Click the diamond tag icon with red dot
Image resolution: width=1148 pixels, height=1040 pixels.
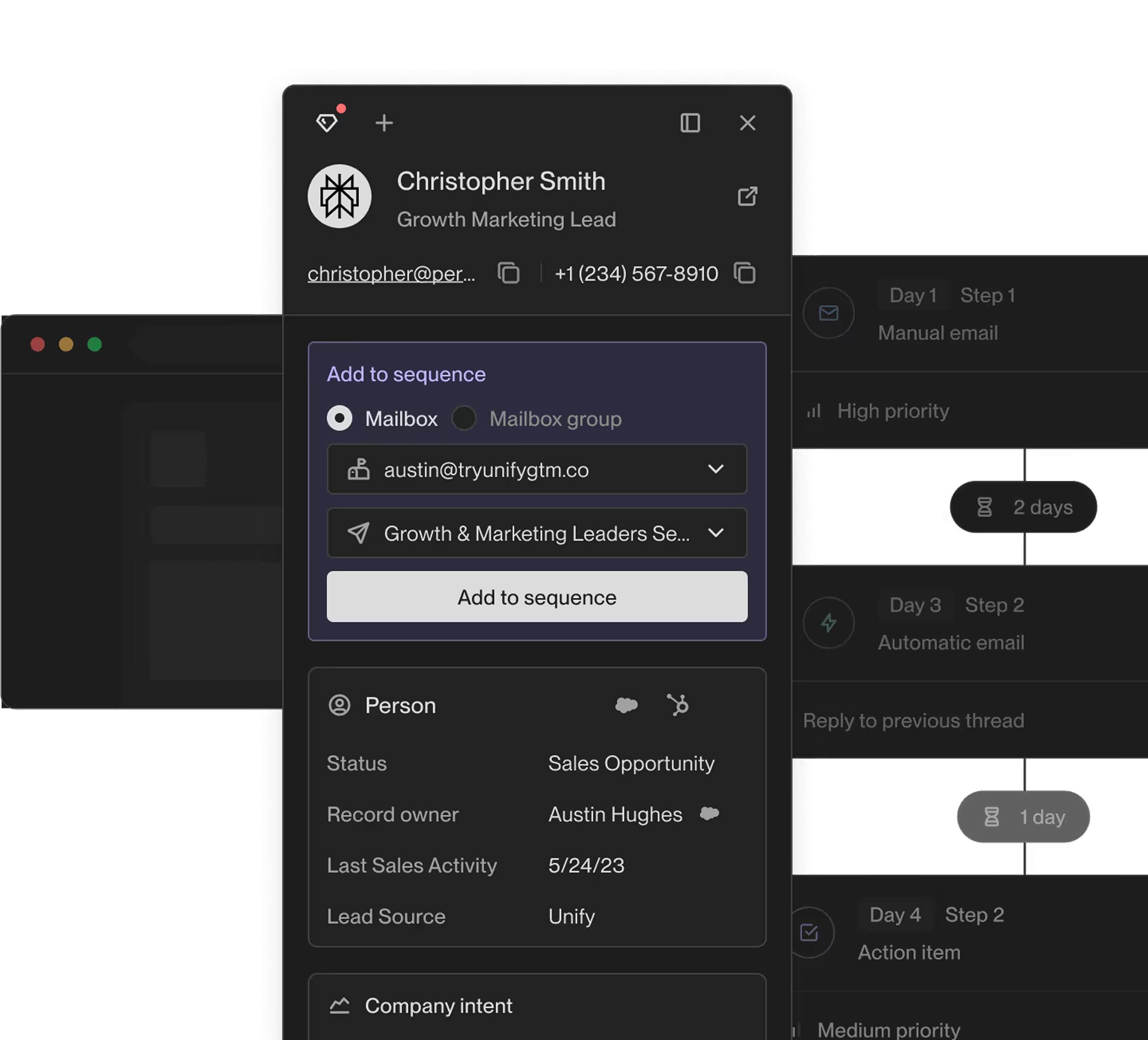tap(327, 122)
